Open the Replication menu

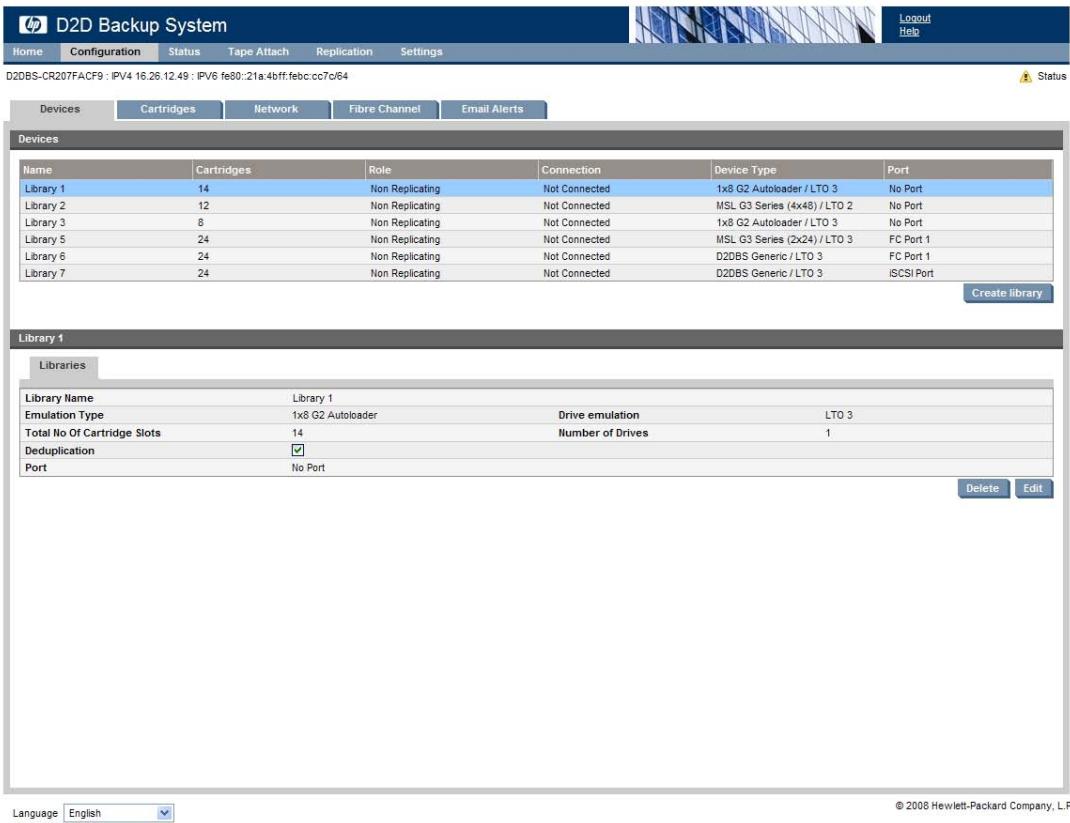(x=345, y=52)
